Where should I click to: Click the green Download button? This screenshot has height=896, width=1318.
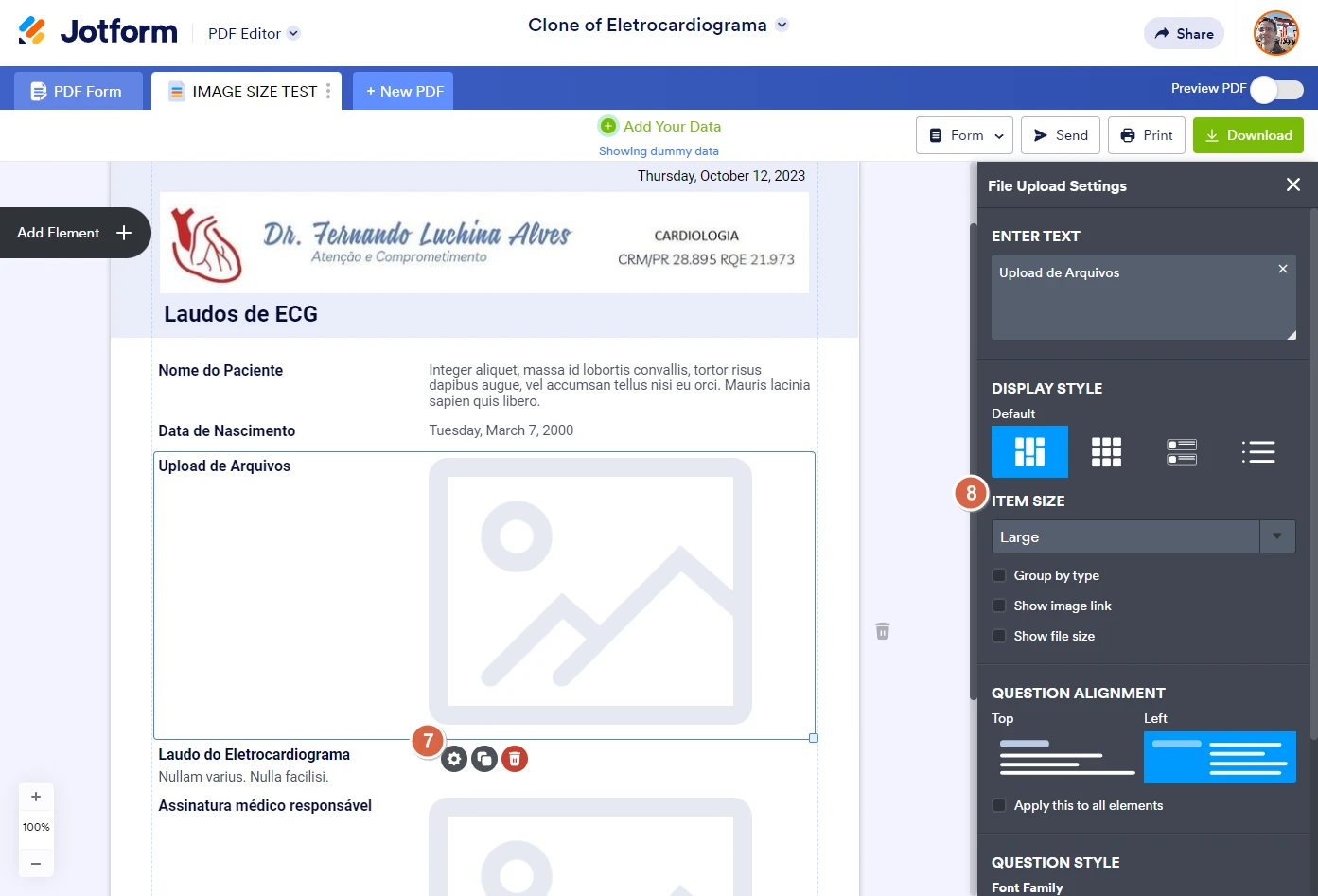tap(1248, 135)
